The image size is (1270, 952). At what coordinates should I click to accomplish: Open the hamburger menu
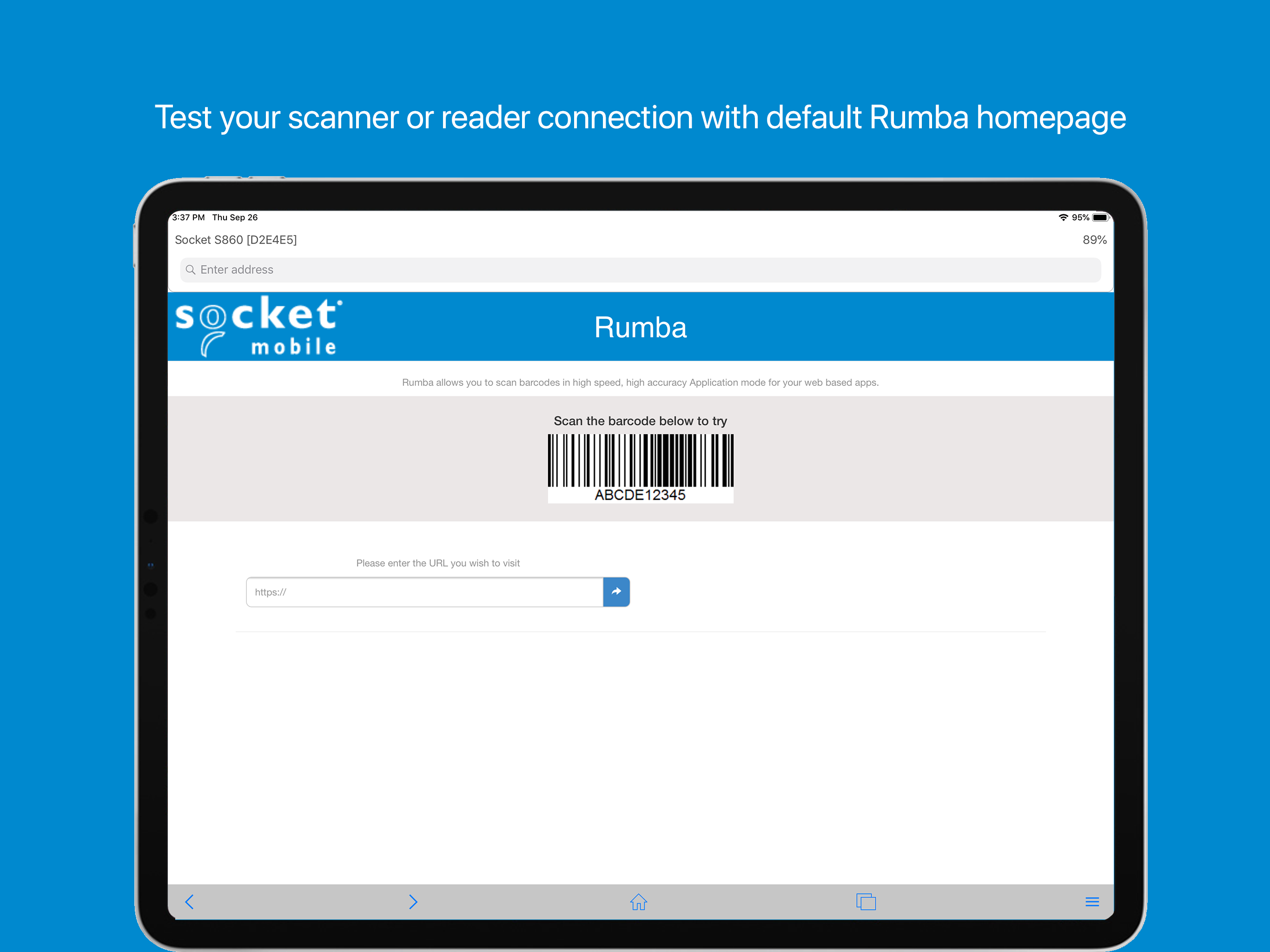(1092, 901)
